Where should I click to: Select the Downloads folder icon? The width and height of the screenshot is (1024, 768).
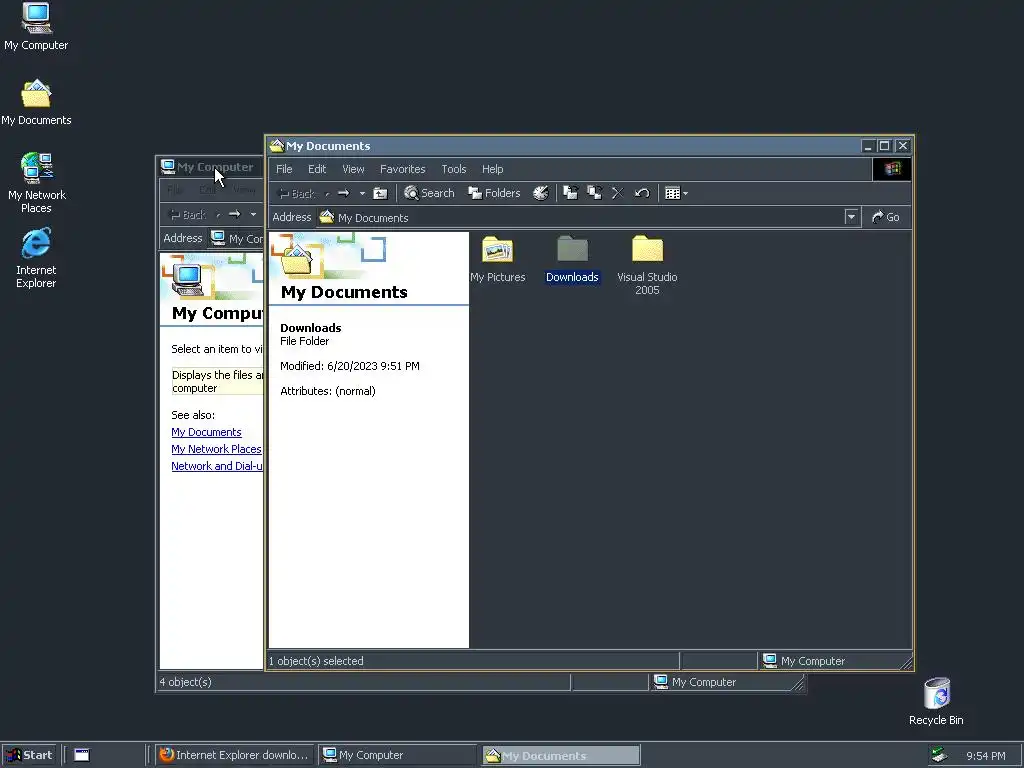[573, 249]
